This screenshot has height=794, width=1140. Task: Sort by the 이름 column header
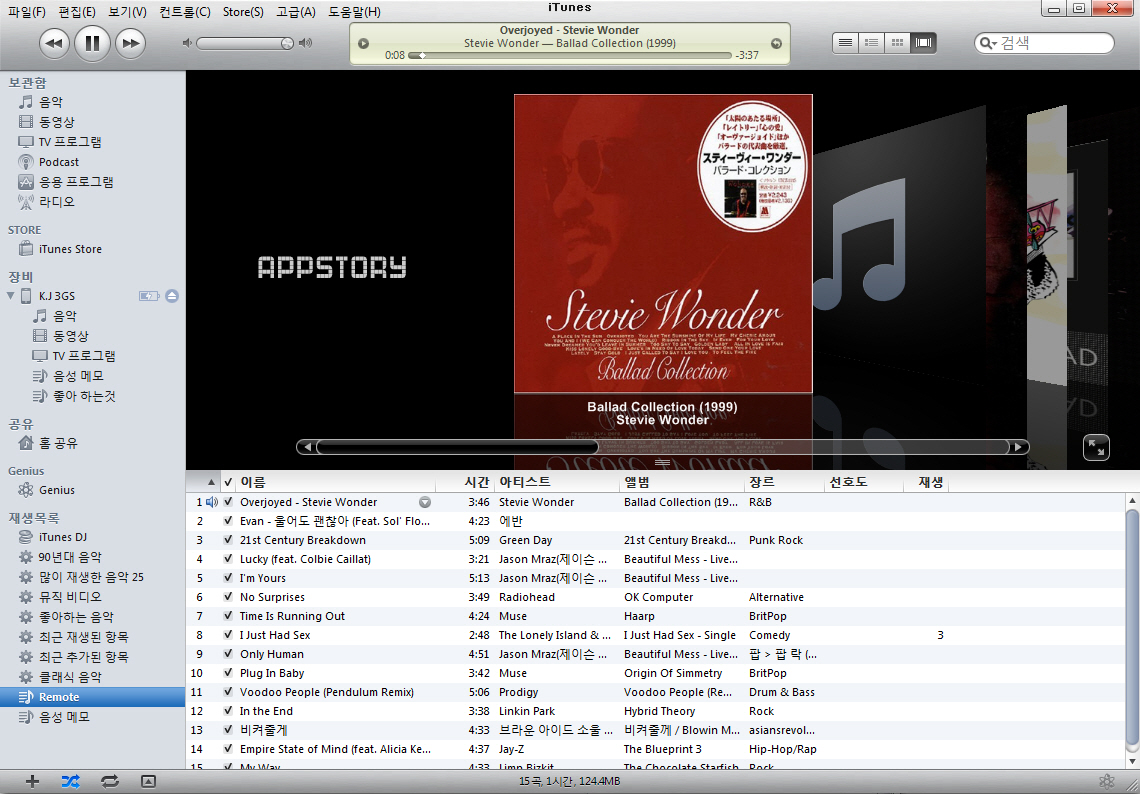pos(337,482)
